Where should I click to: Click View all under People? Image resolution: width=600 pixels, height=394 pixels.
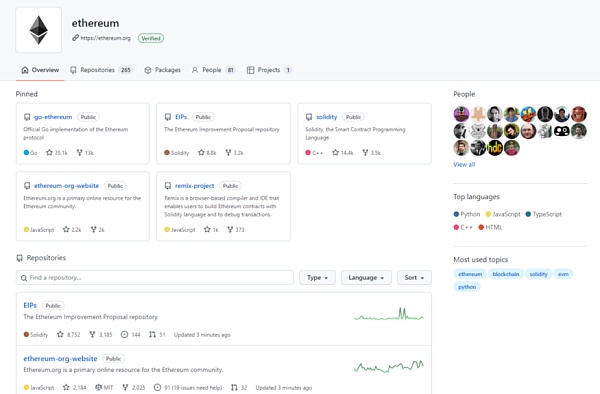pos(464,164)
